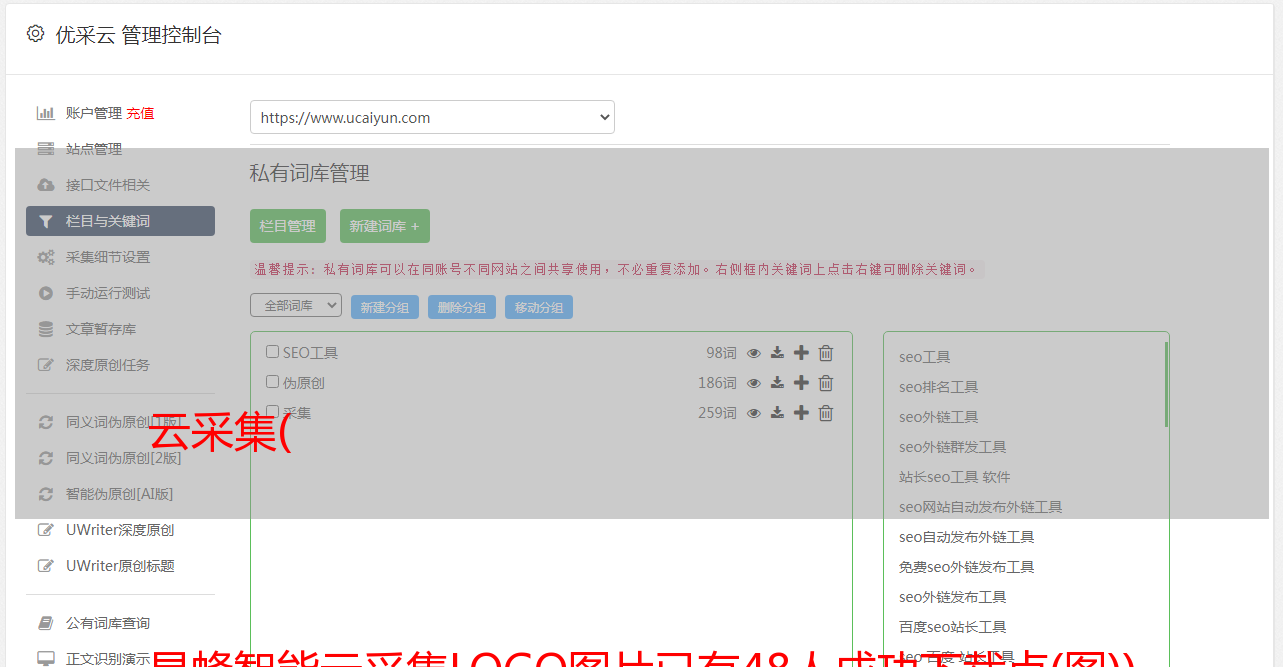Click the refresh icon for 智能伪原创[AI版]
The image size is (1283, 667).
pyautogui.click(x=45, y=494)
